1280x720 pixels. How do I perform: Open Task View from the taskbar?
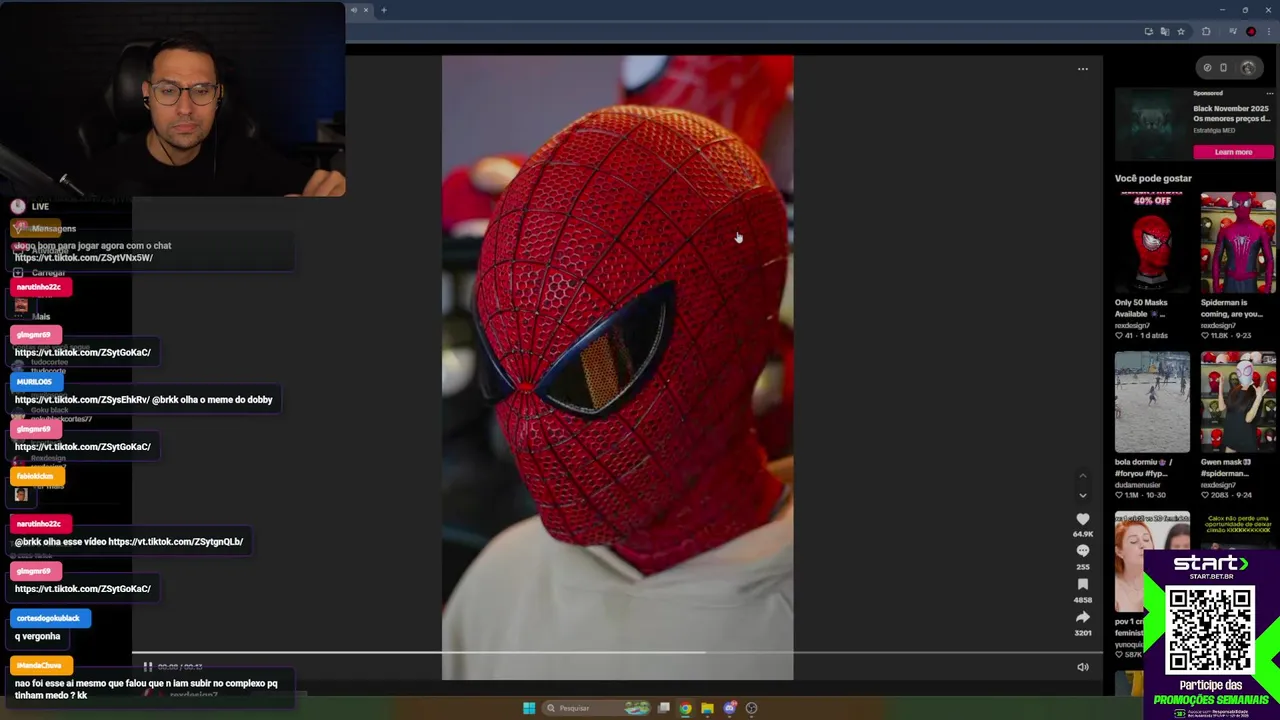pos(663,708)
